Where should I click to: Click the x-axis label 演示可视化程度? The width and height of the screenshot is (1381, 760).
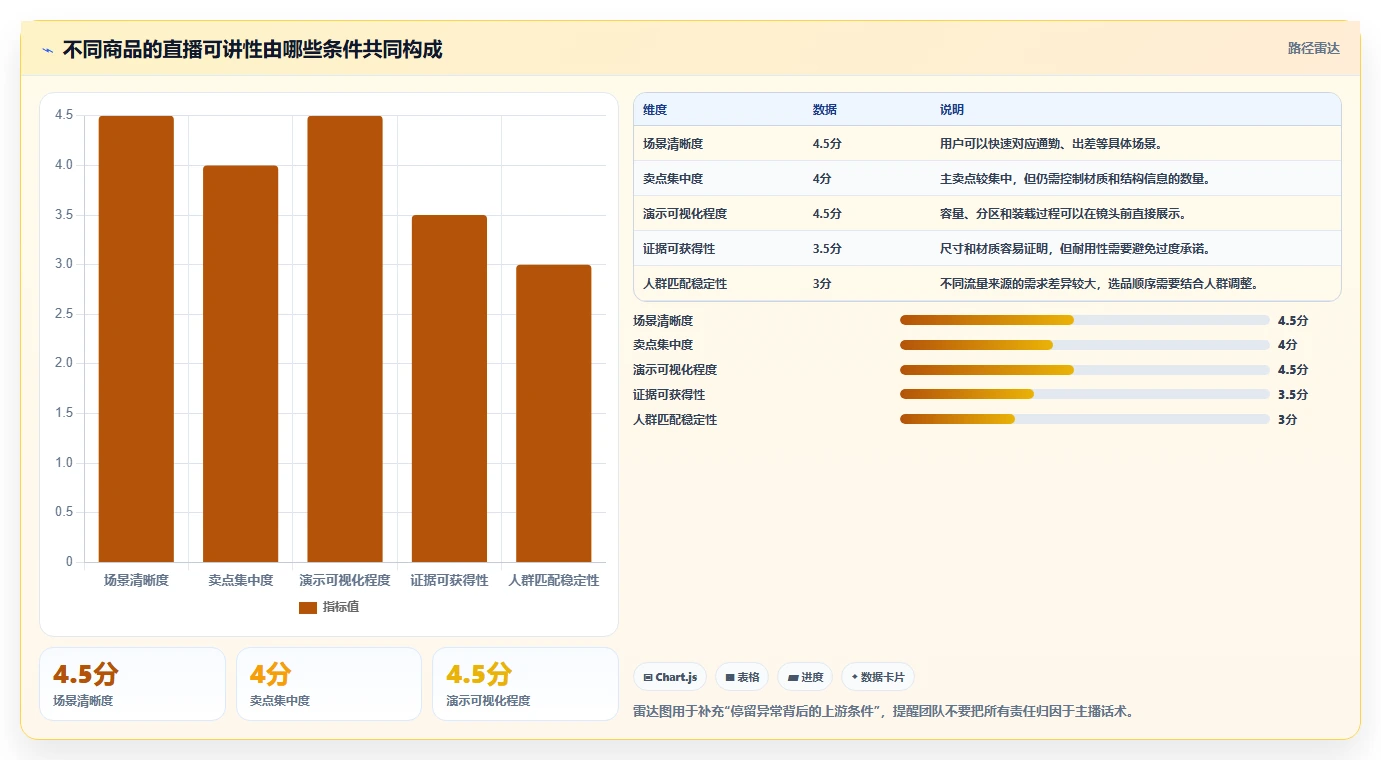345,580
